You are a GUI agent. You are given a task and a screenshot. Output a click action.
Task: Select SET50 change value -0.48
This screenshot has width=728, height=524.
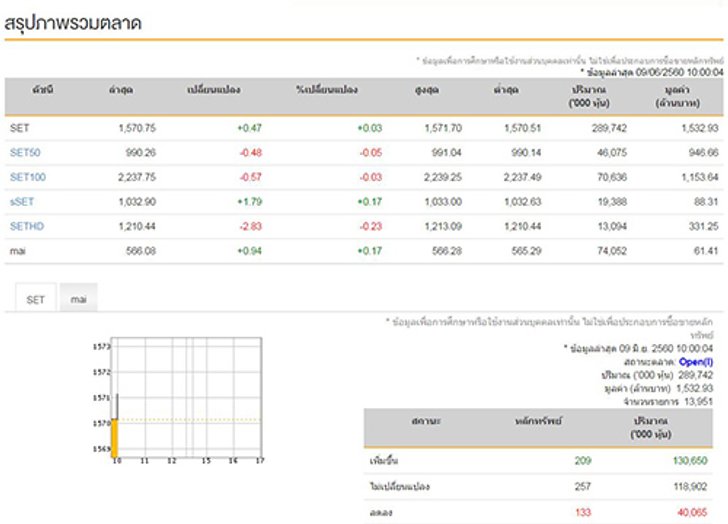(251, 152)
